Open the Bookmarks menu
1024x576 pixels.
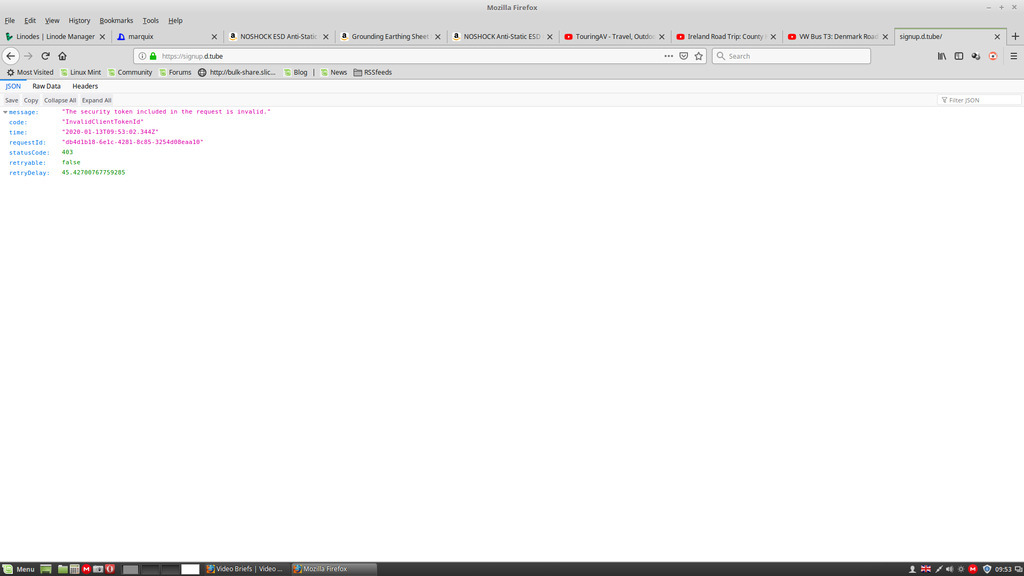116,20
